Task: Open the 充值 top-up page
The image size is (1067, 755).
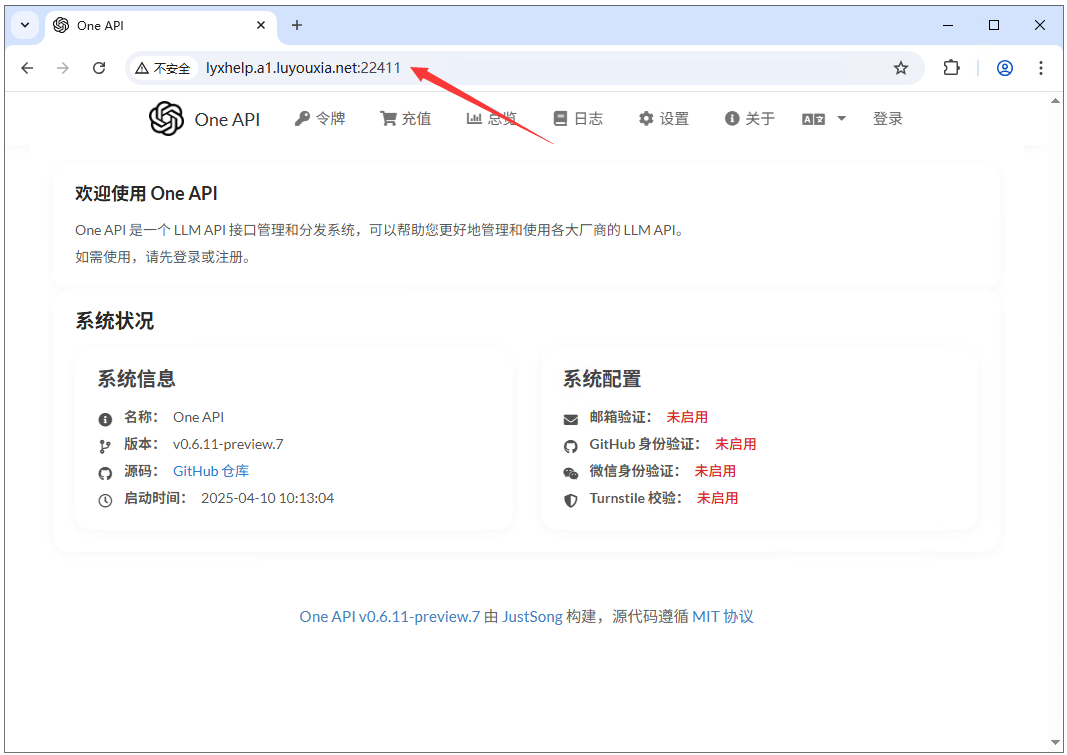Action: pos(406,118)
